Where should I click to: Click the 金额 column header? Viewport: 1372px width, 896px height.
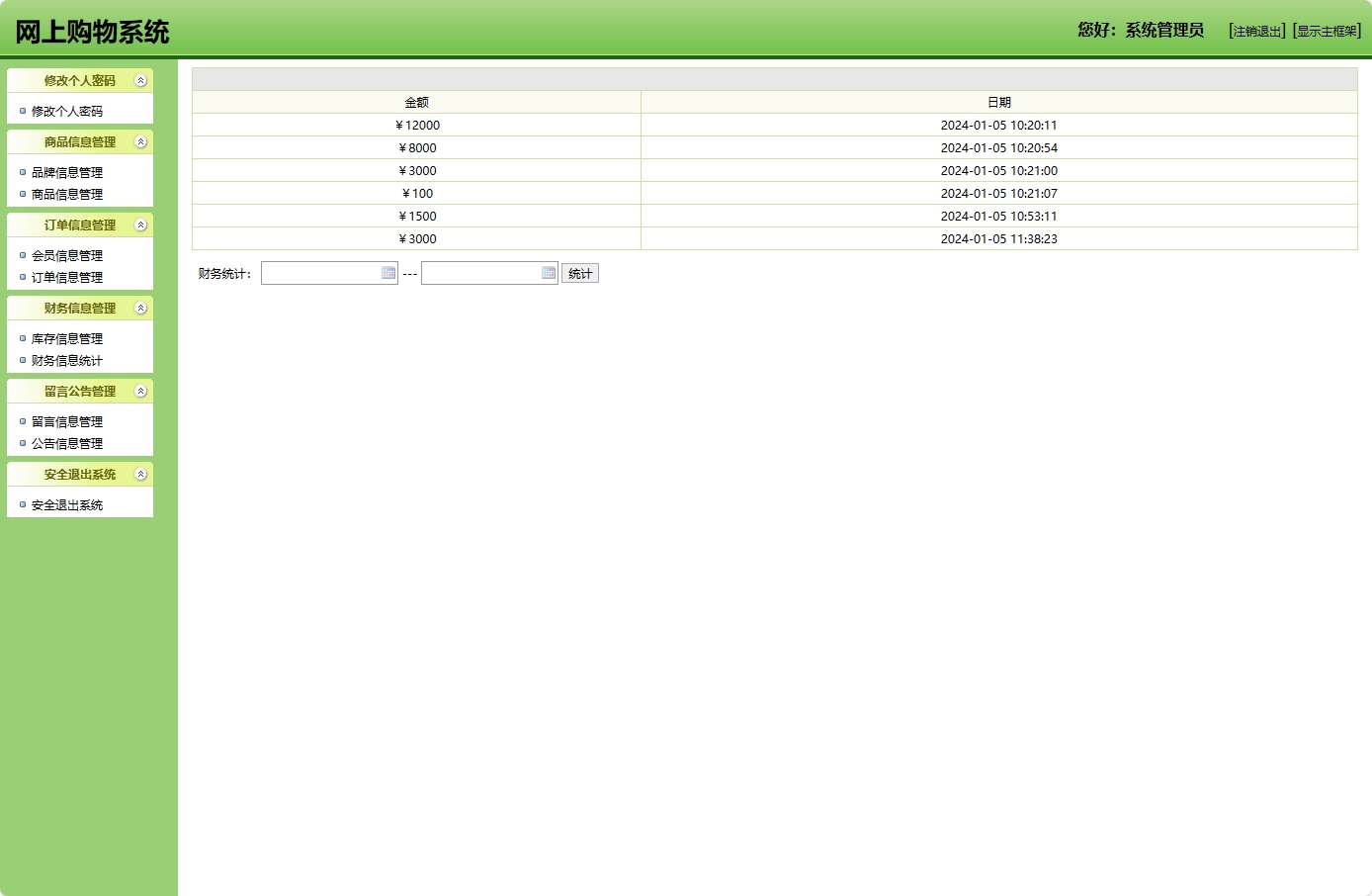[x=417, y=102]
